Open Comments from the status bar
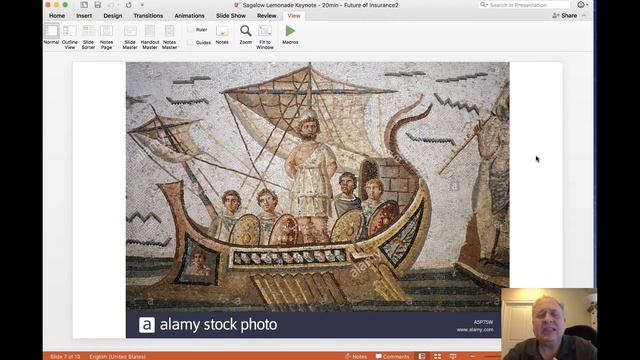 tap(392, 356)
